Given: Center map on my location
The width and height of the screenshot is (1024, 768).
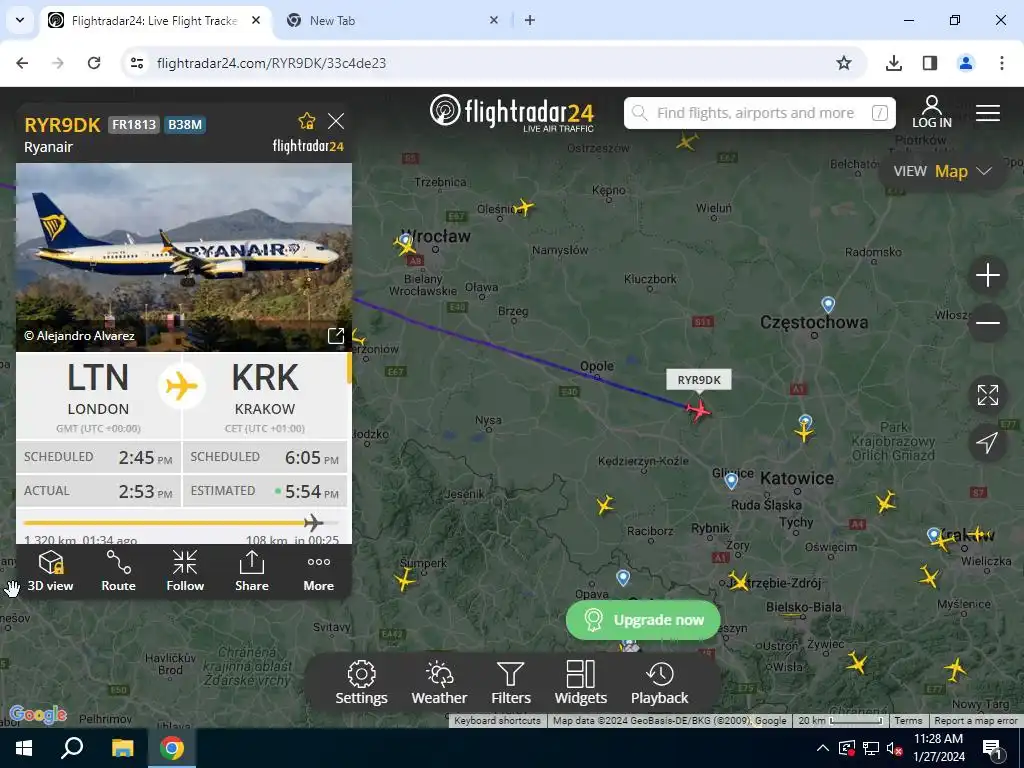Looking at the screenshot, I should click(987, 443).
